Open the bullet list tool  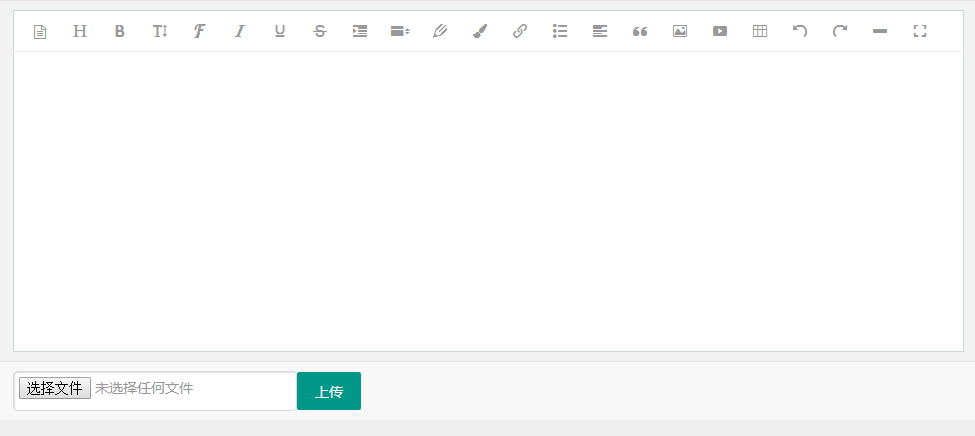click(560, 31)
